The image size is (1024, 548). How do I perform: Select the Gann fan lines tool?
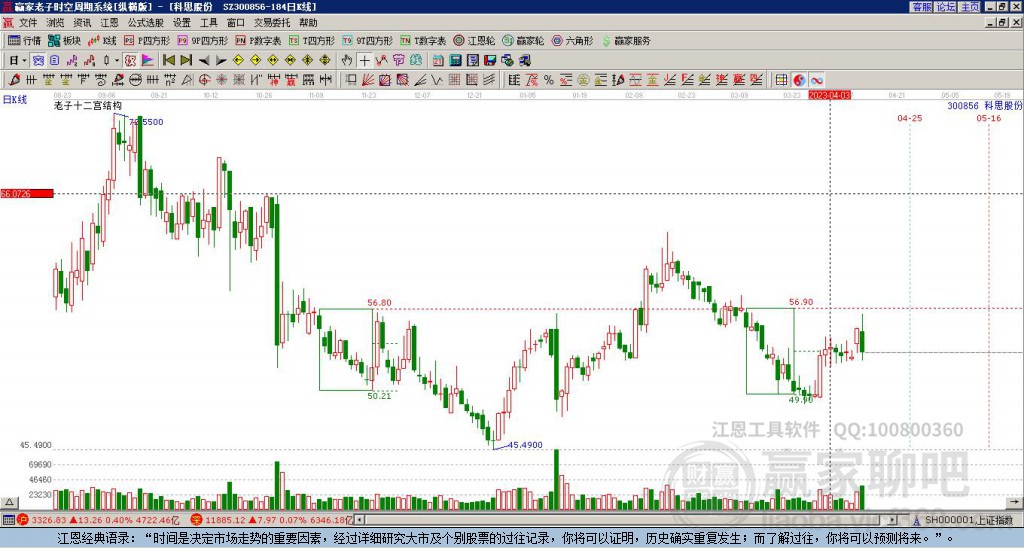coord(368,80)
